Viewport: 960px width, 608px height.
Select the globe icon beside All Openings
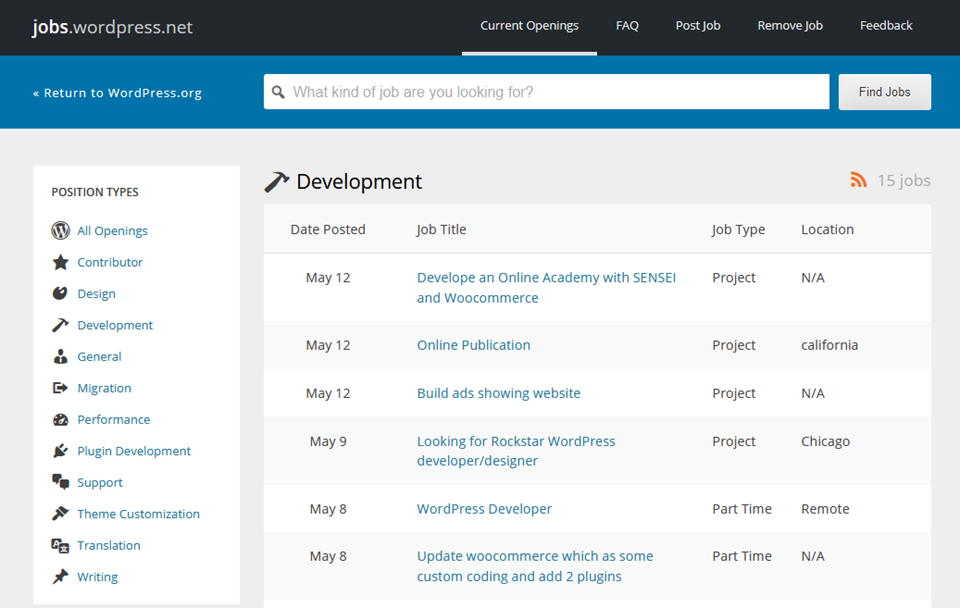[x=59, y=230]
